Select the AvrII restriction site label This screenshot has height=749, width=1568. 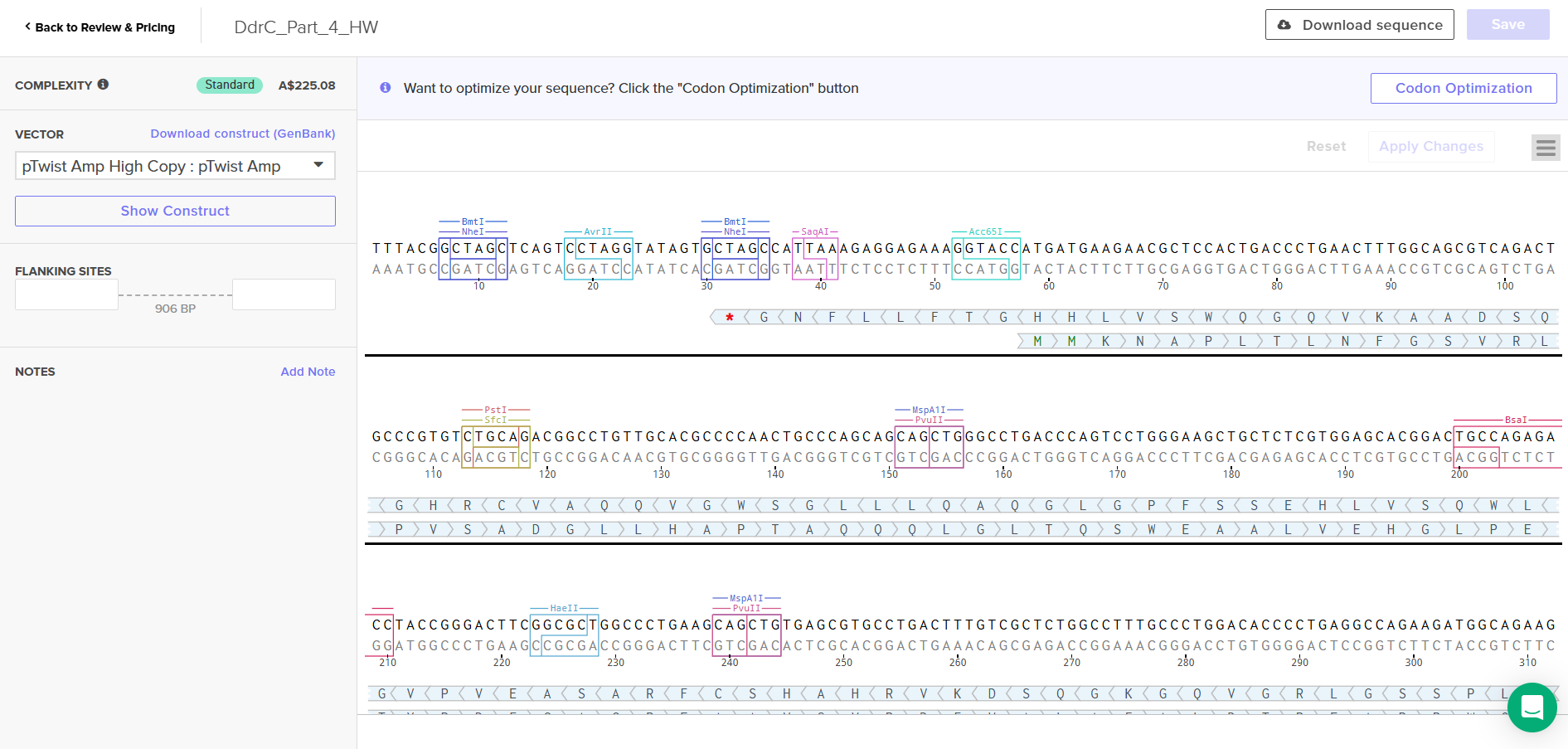(x=598, y=232)
